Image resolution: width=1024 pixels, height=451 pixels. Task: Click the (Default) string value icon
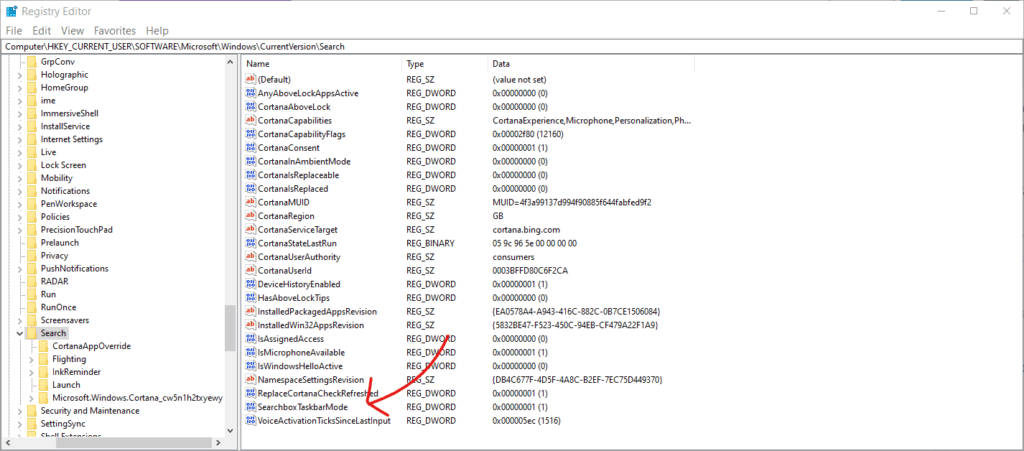pyautogui.click(x=250, y=79)
